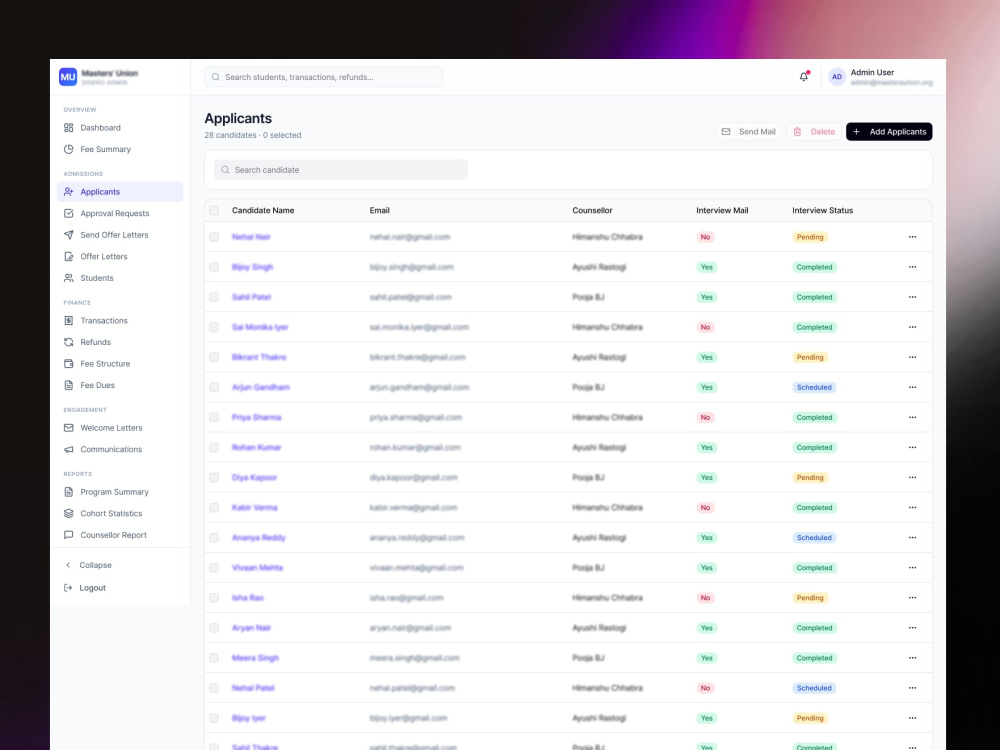1000x750 pixels.
Task: Open row actions for Nehal Nair
Action: point(913,237)
